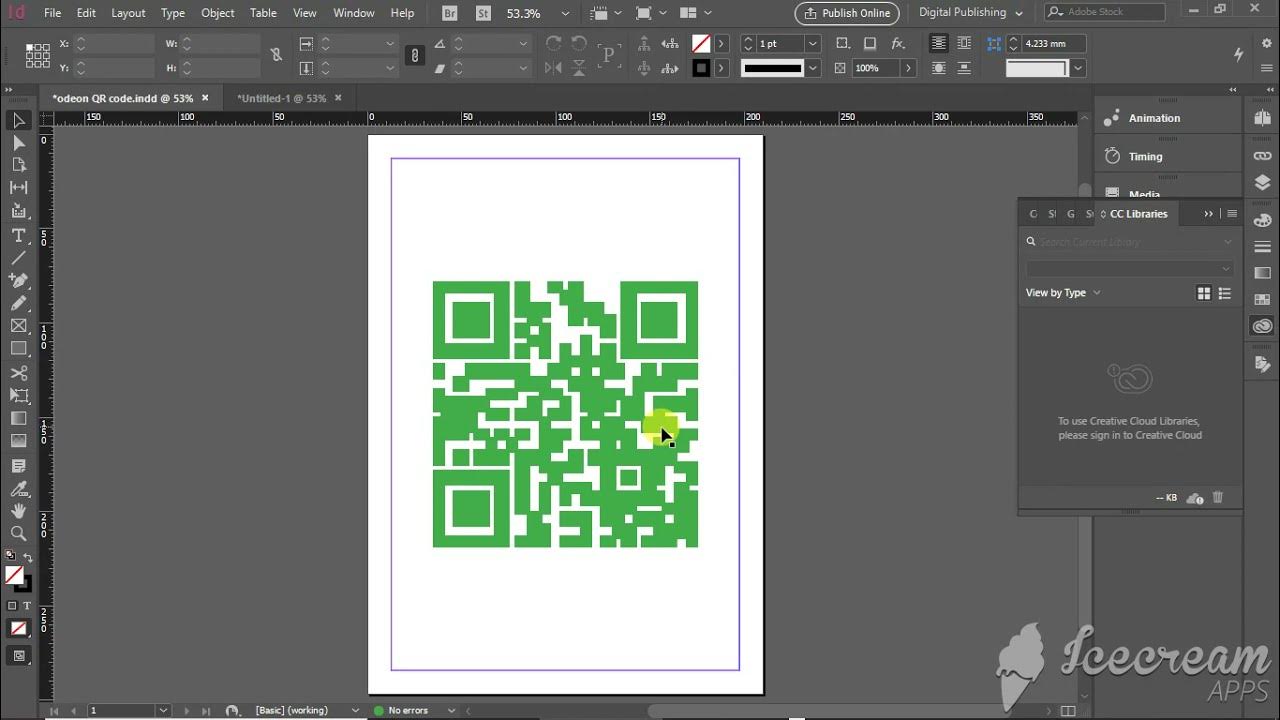Select the Rectangle tool
The image size is (1280, 720).
point(18,349)
